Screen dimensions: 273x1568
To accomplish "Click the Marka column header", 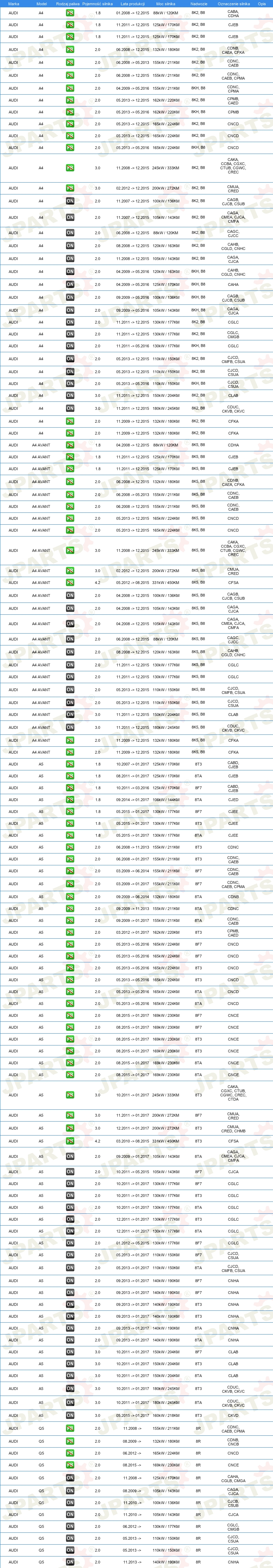I will 13,3.
